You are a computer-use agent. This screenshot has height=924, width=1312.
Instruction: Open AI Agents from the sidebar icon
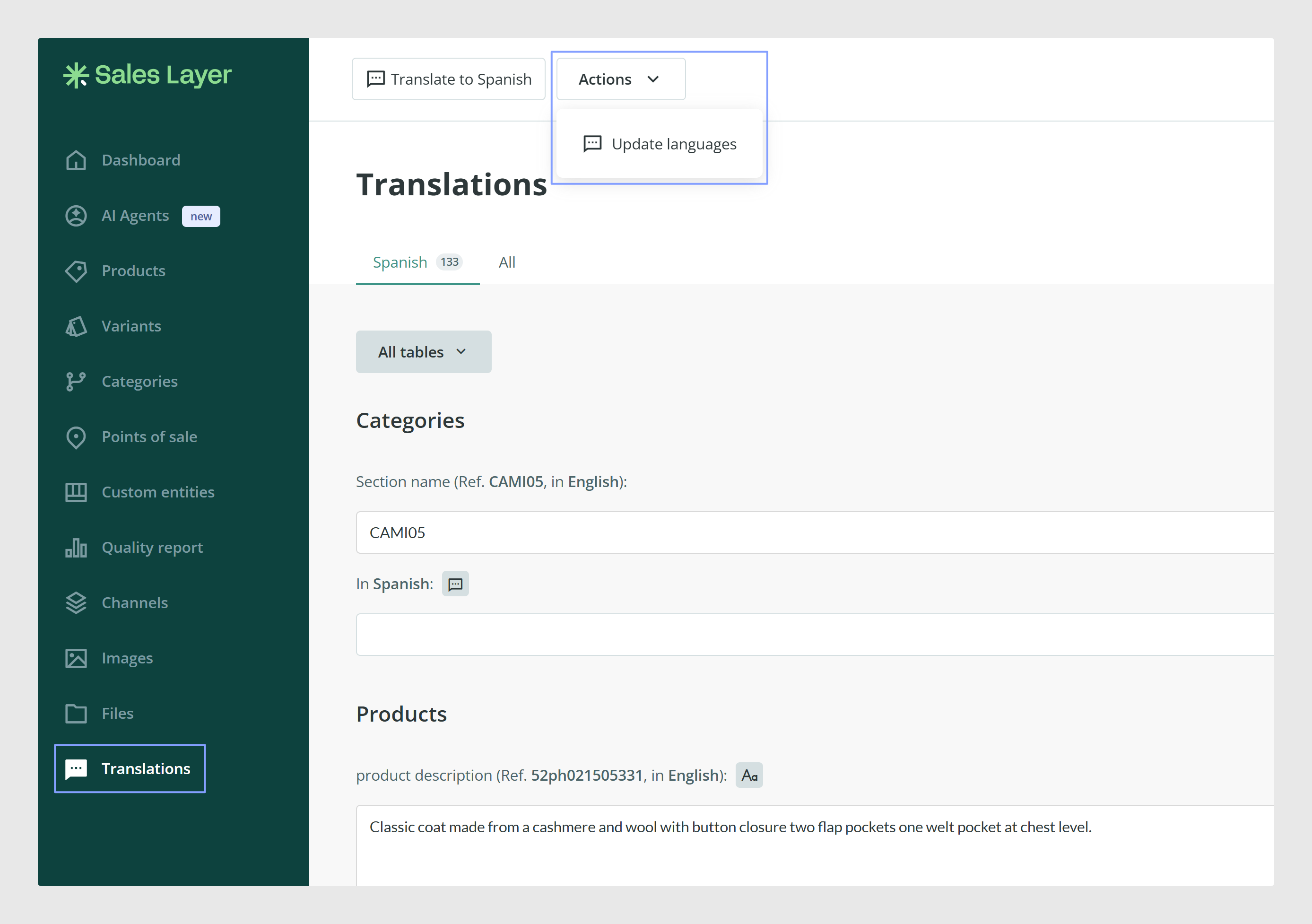(76, 216)
